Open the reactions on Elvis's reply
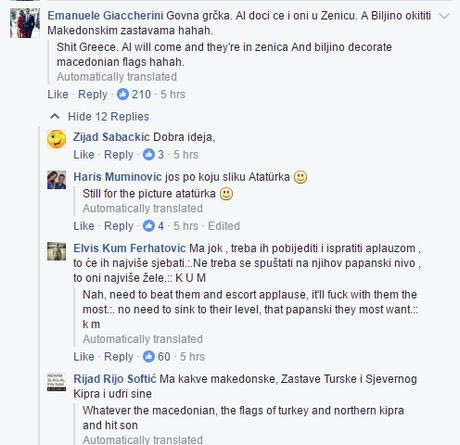The width and height of the screenshot is (460, 445). point(156,356)
